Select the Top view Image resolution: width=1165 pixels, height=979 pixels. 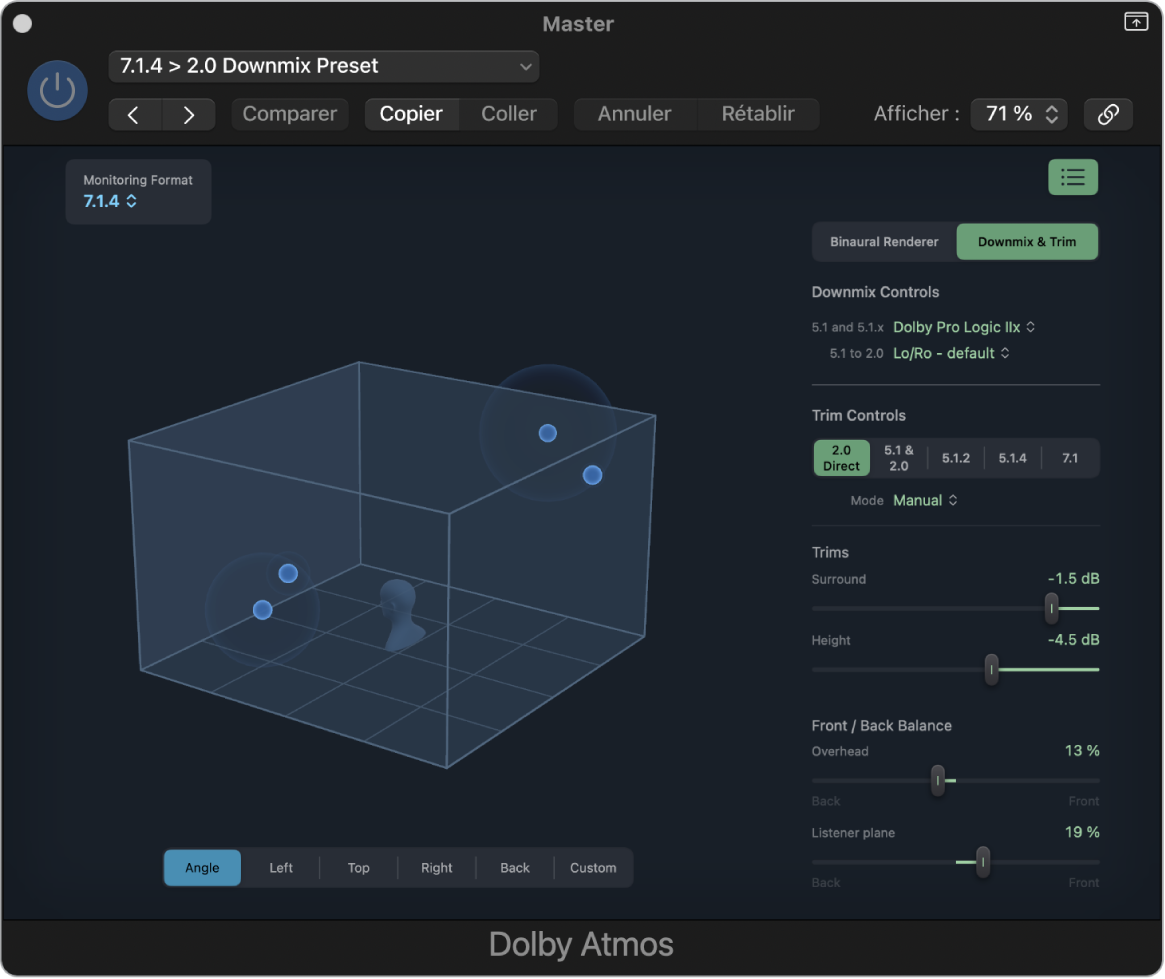[x=359, y=868]
